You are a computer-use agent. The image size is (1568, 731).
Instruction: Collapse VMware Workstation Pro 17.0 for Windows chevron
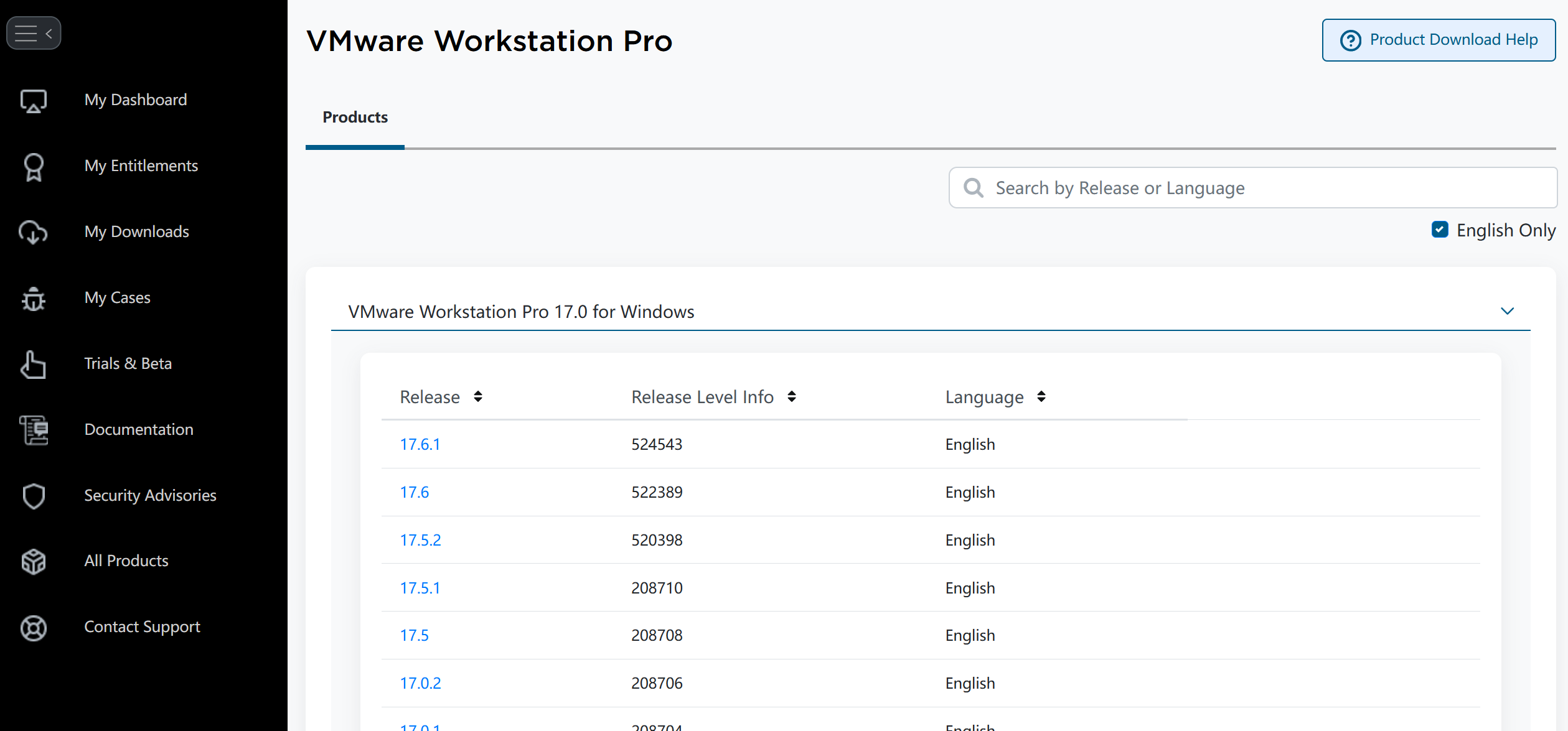tap(1507, 311)
